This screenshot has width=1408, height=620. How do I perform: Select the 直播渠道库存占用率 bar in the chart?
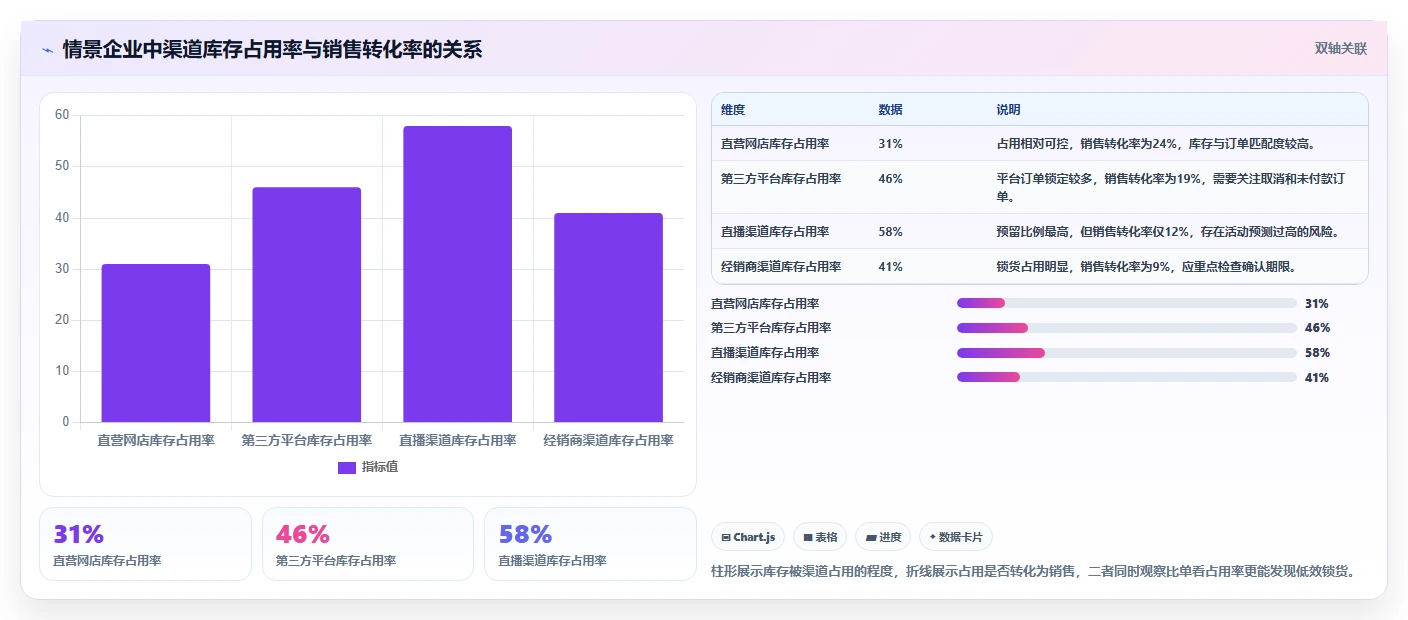tap(458, 274)
